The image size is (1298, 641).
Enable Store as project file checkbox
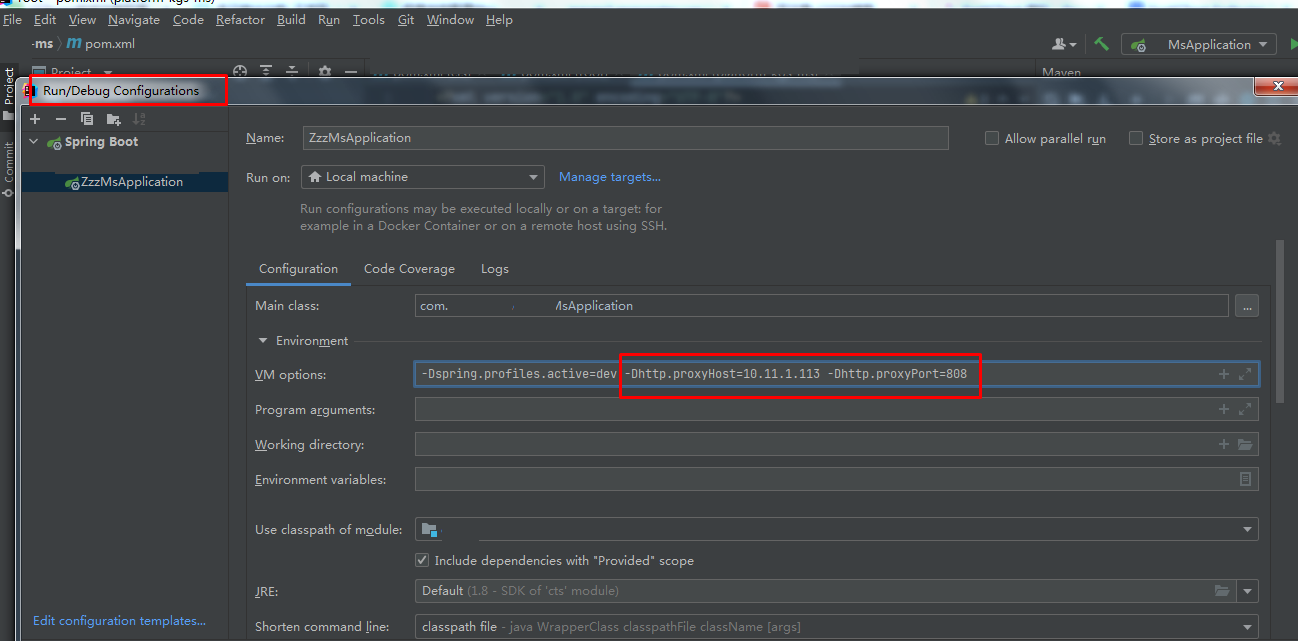(x=1136, y=139)
